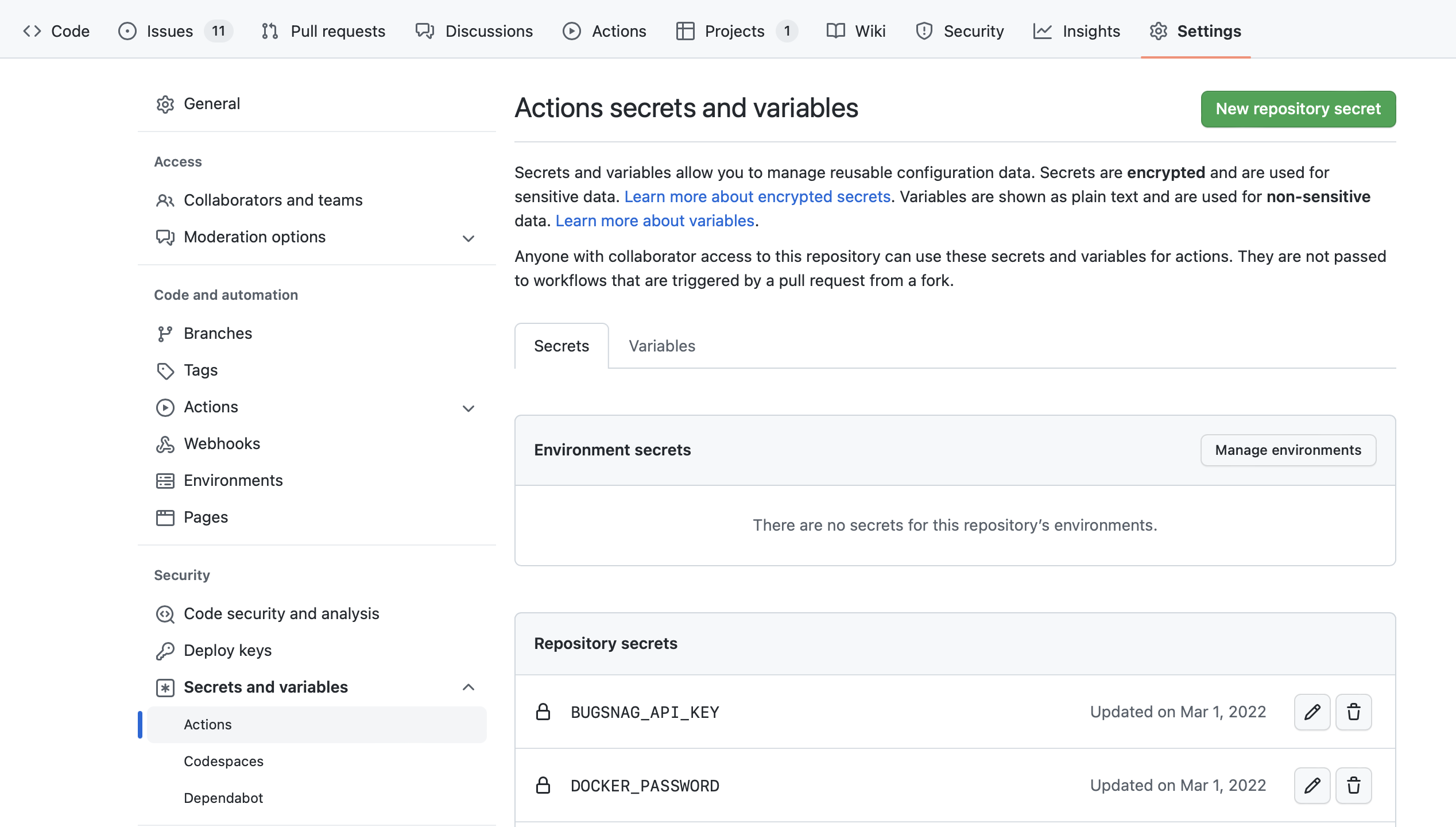Viewport: 1456px width, 827px height.
Task: Click the Tags icon in sidebar
Action: (x=165, y=370)
